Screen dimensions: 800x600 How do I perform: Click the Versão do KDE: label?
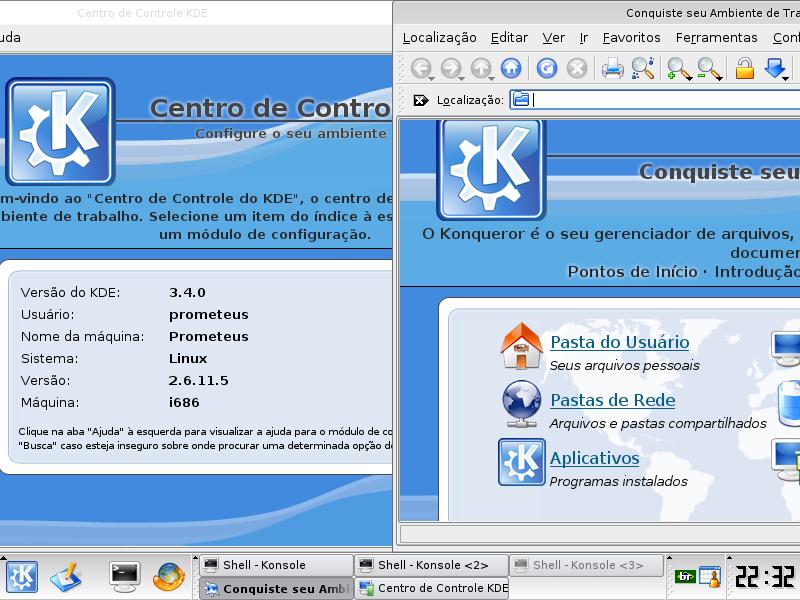tap(70, 292)
